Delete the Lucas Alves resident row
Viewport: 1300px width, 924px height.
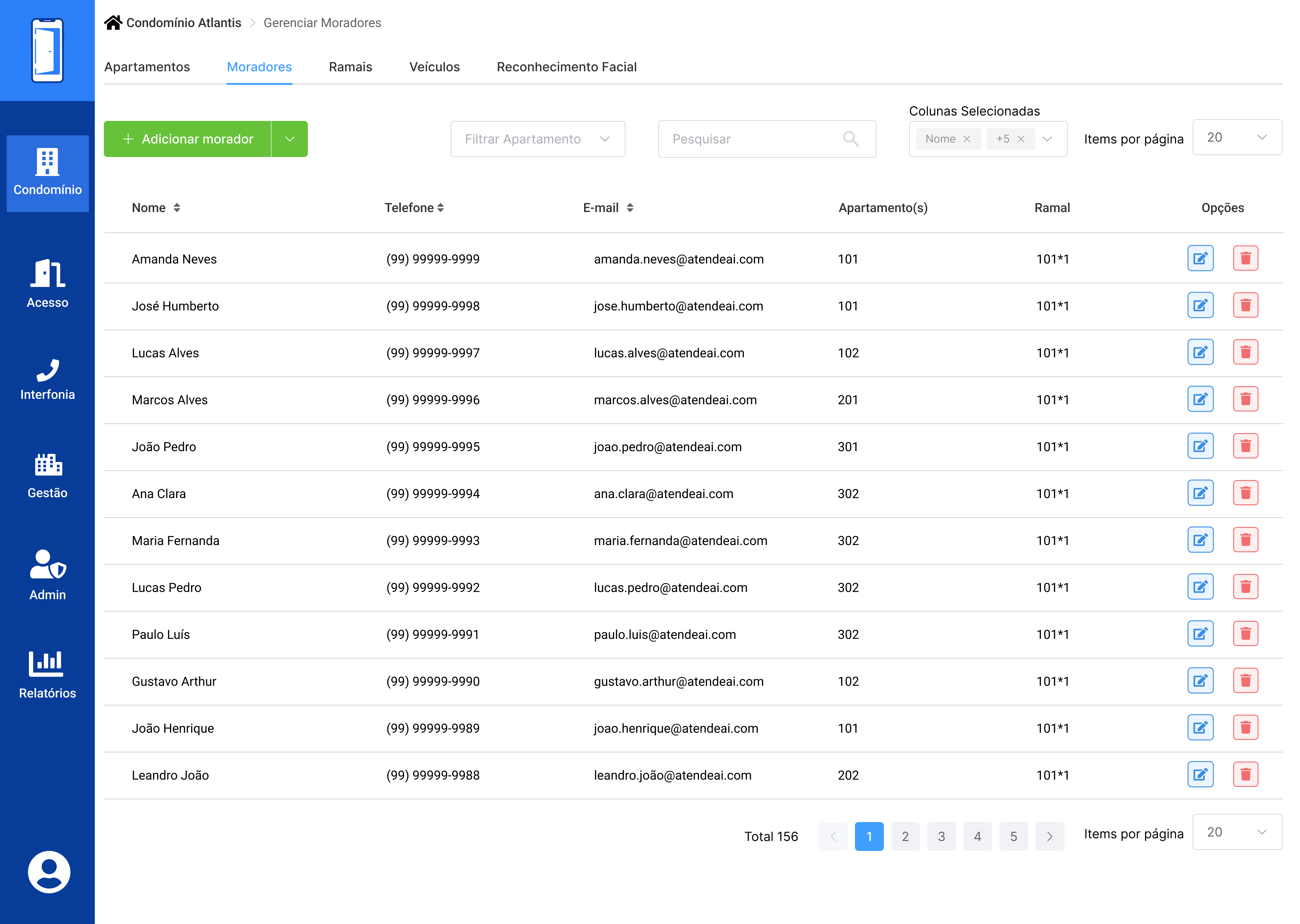tap(1245, 352)
